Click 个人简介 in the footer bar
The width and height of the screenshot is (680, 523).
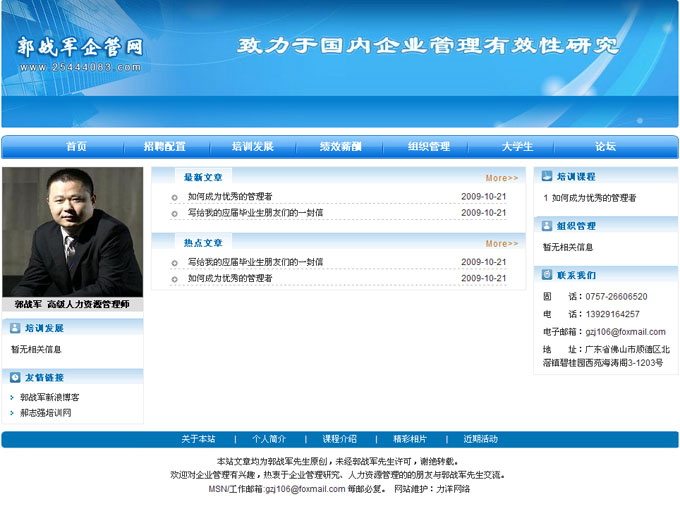269,439
